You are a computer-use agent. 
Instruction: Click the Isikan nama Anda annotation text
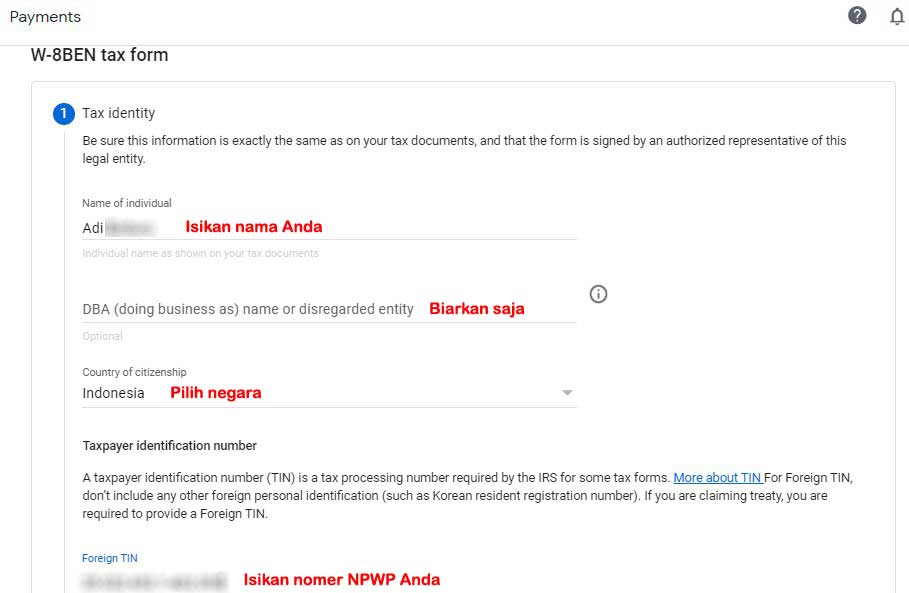click(x=253, y=226)
